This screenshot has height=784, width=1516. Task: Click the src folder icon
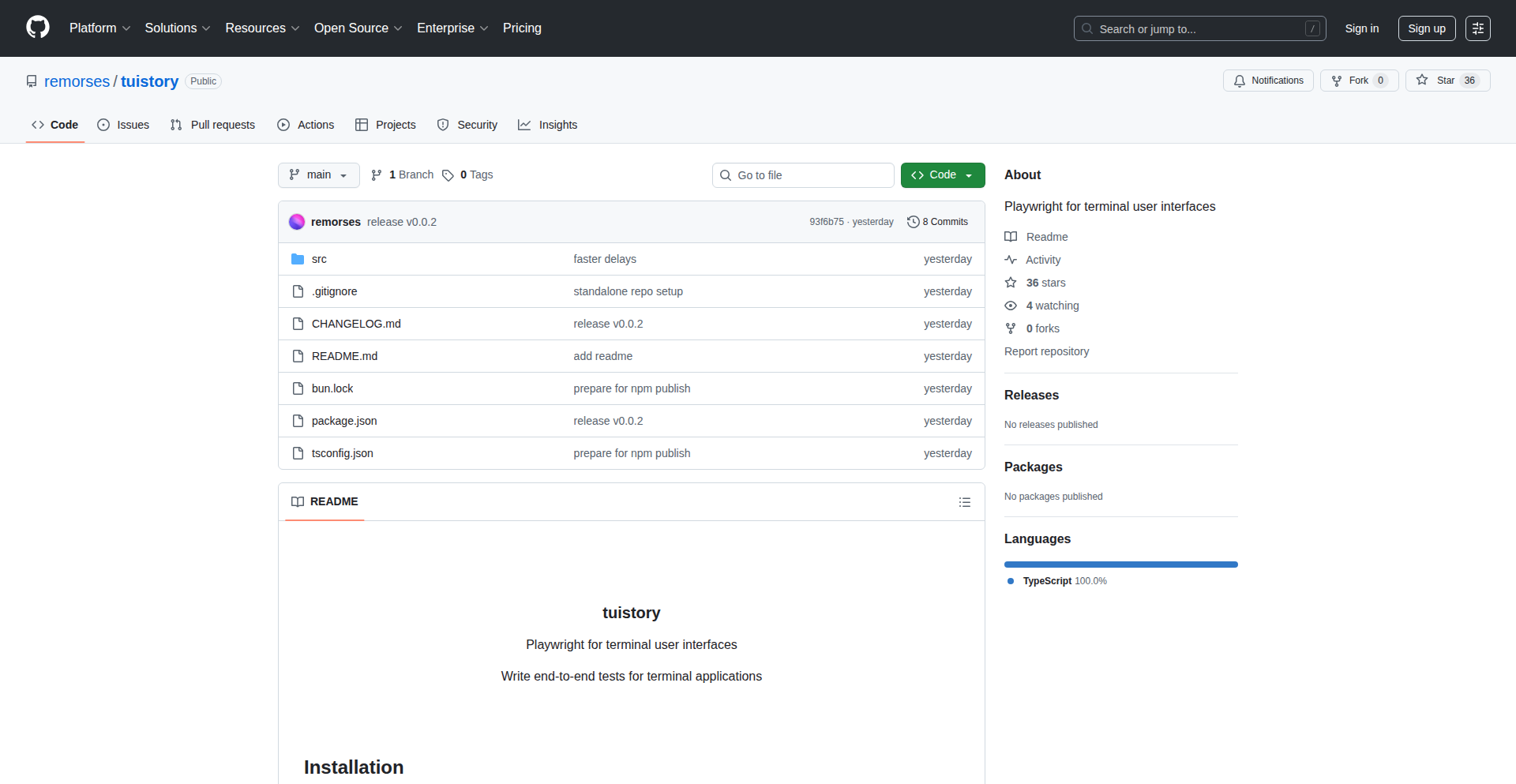(x=298, y=259)
